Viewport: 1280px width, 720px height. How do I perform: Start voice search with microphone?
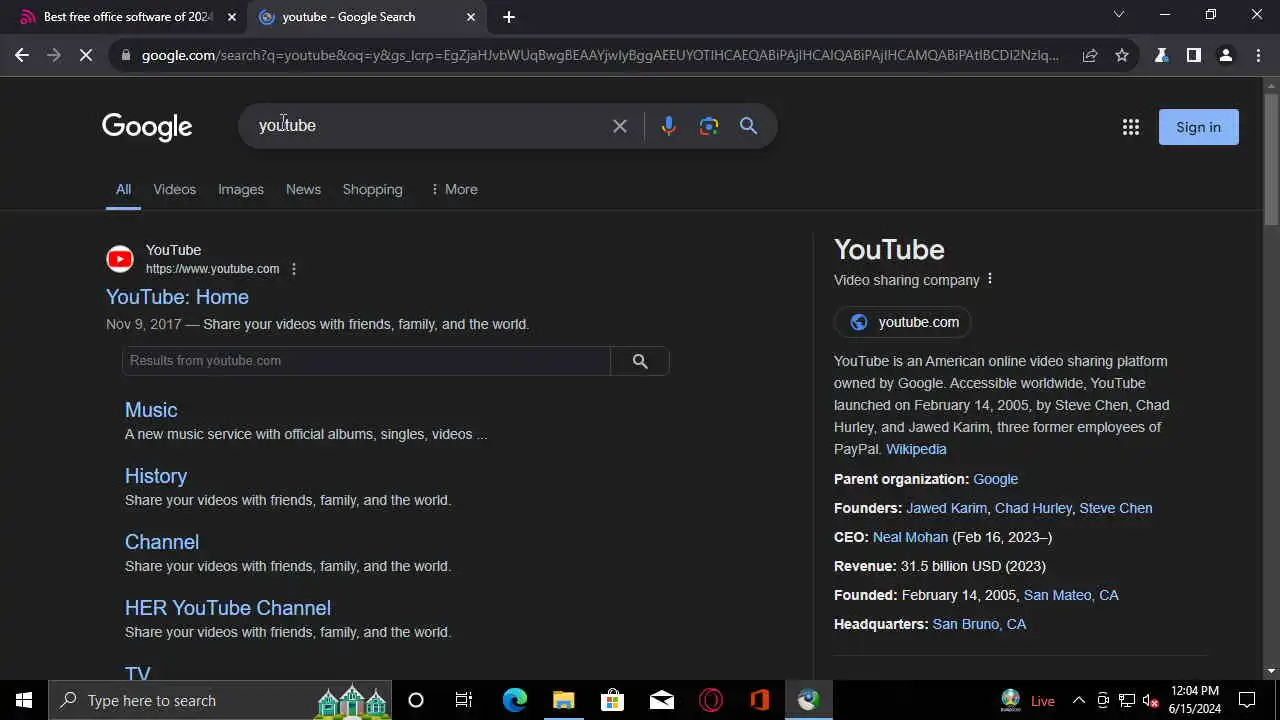pyautogui.click(x=669, y=126)
